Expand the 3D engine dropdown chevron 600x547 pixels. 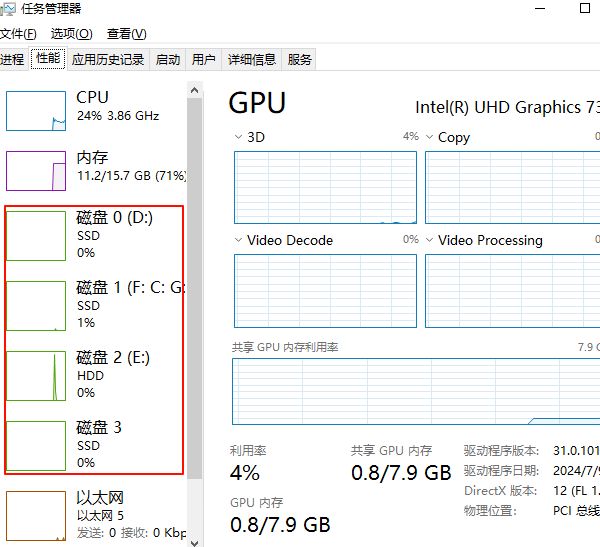238,137
